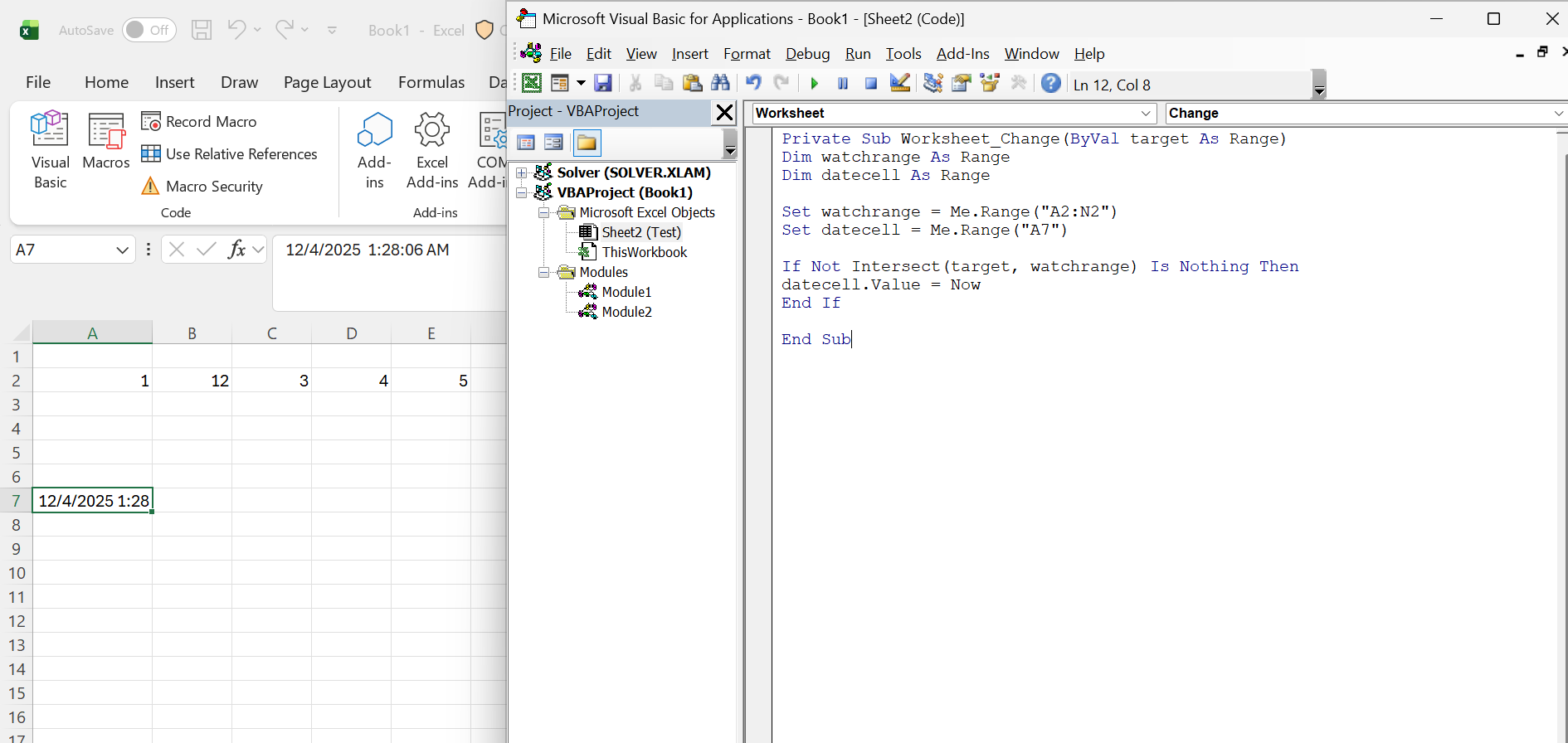1568x743 pixels.
Task: Open the UserForm insert dropdown arrow
Action: click(x=581, y=83)
